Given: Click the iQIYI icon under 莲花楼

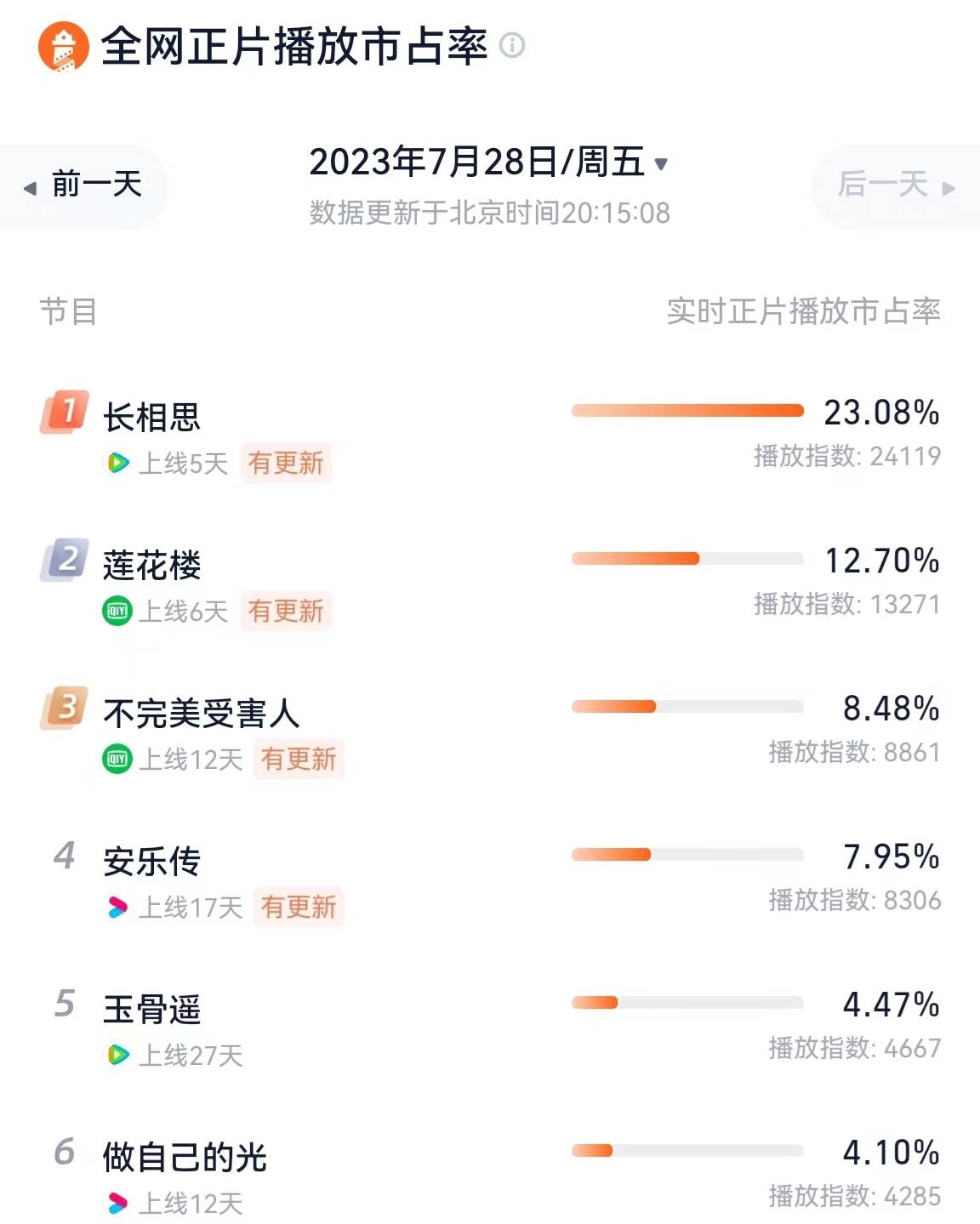Looking at the screenshot, I should pyautogui.click(x=117, y=611).
